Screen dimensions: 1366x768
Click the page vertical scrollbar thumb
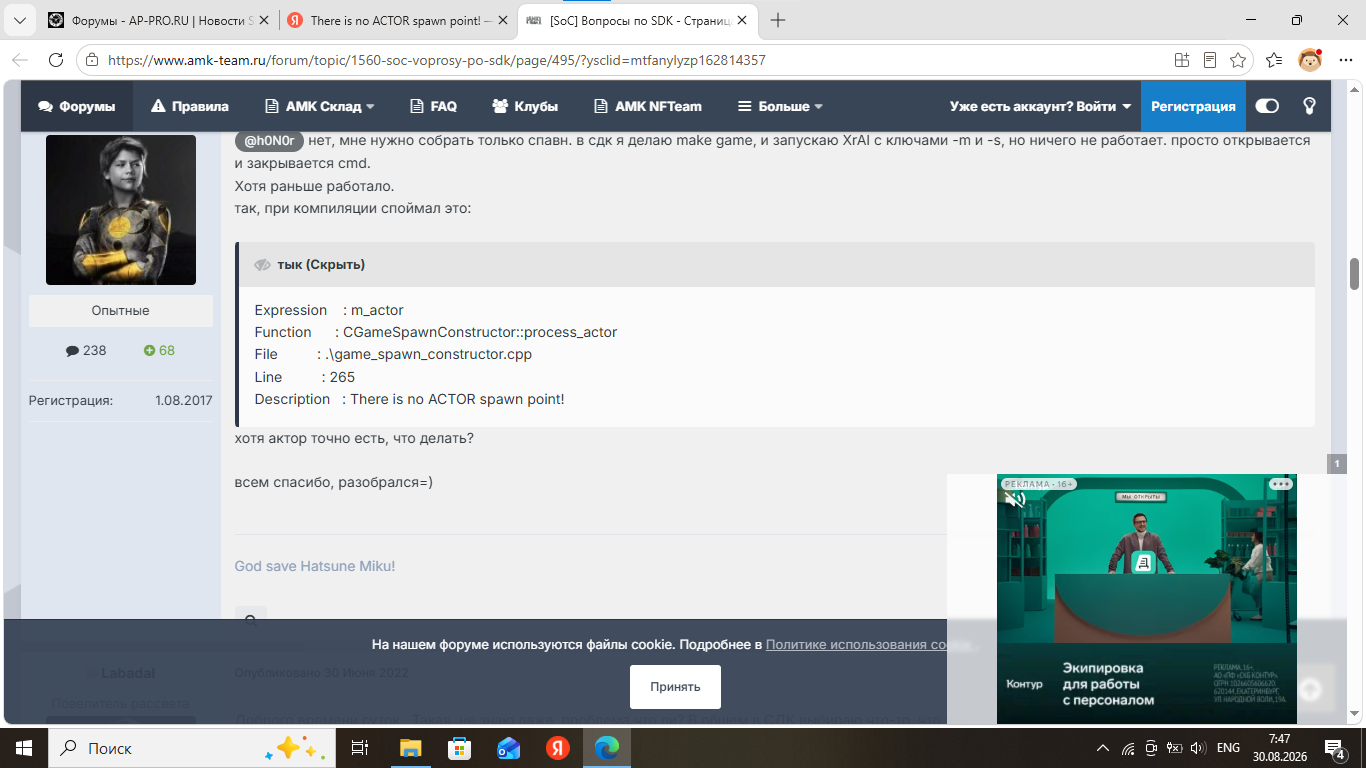[1355, 273]
